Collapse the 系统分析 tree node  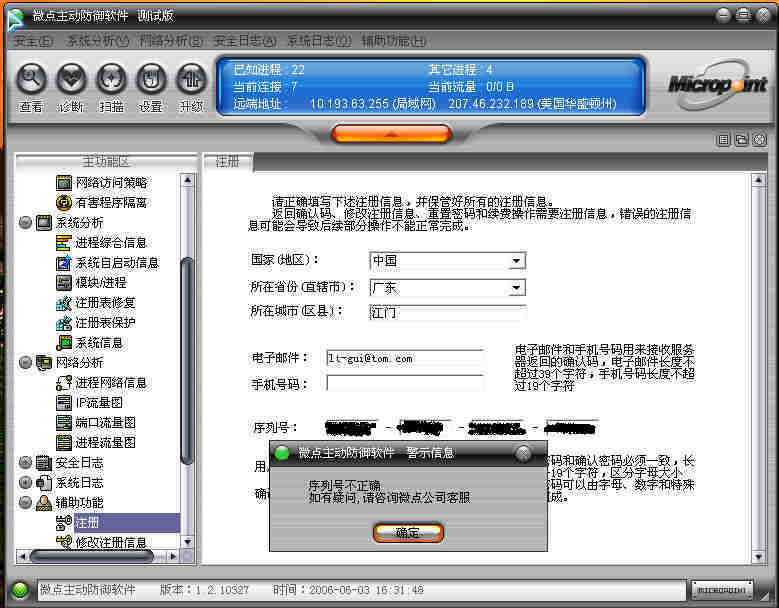click(25, 223)
